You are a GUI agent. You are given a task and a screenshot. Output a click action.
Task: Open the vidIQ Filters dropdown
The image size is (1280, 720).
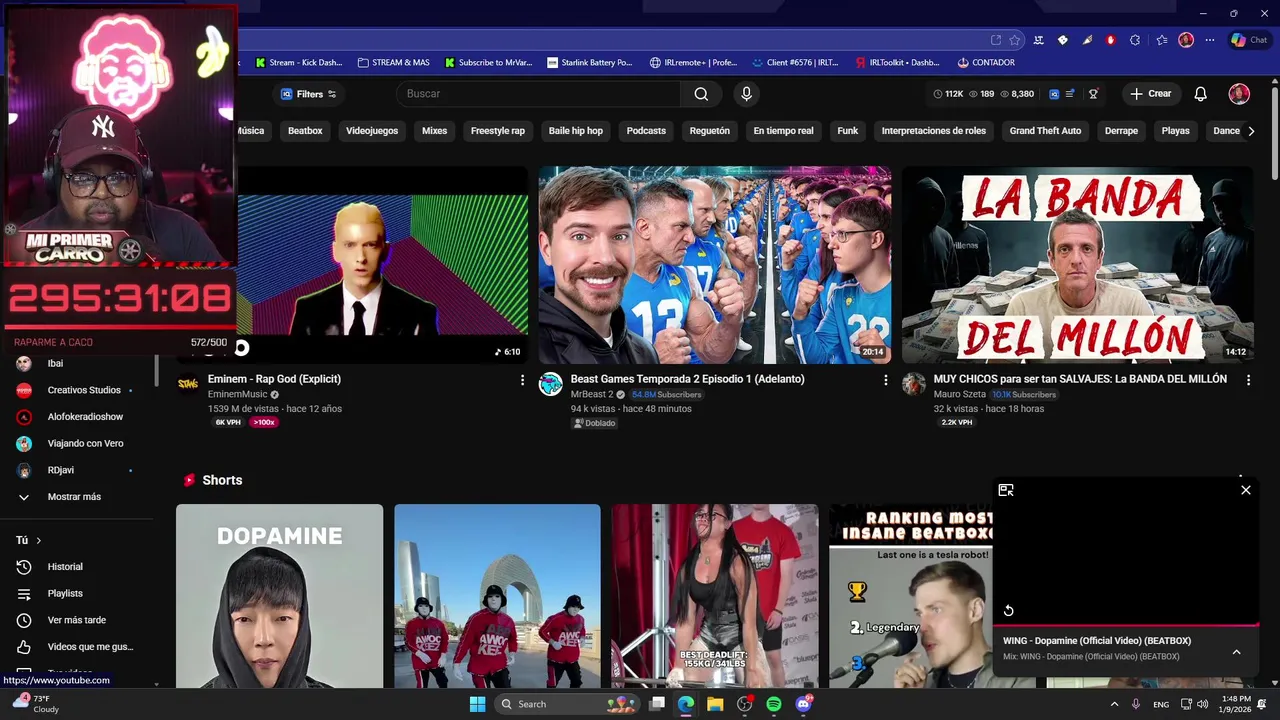point(308,94)
